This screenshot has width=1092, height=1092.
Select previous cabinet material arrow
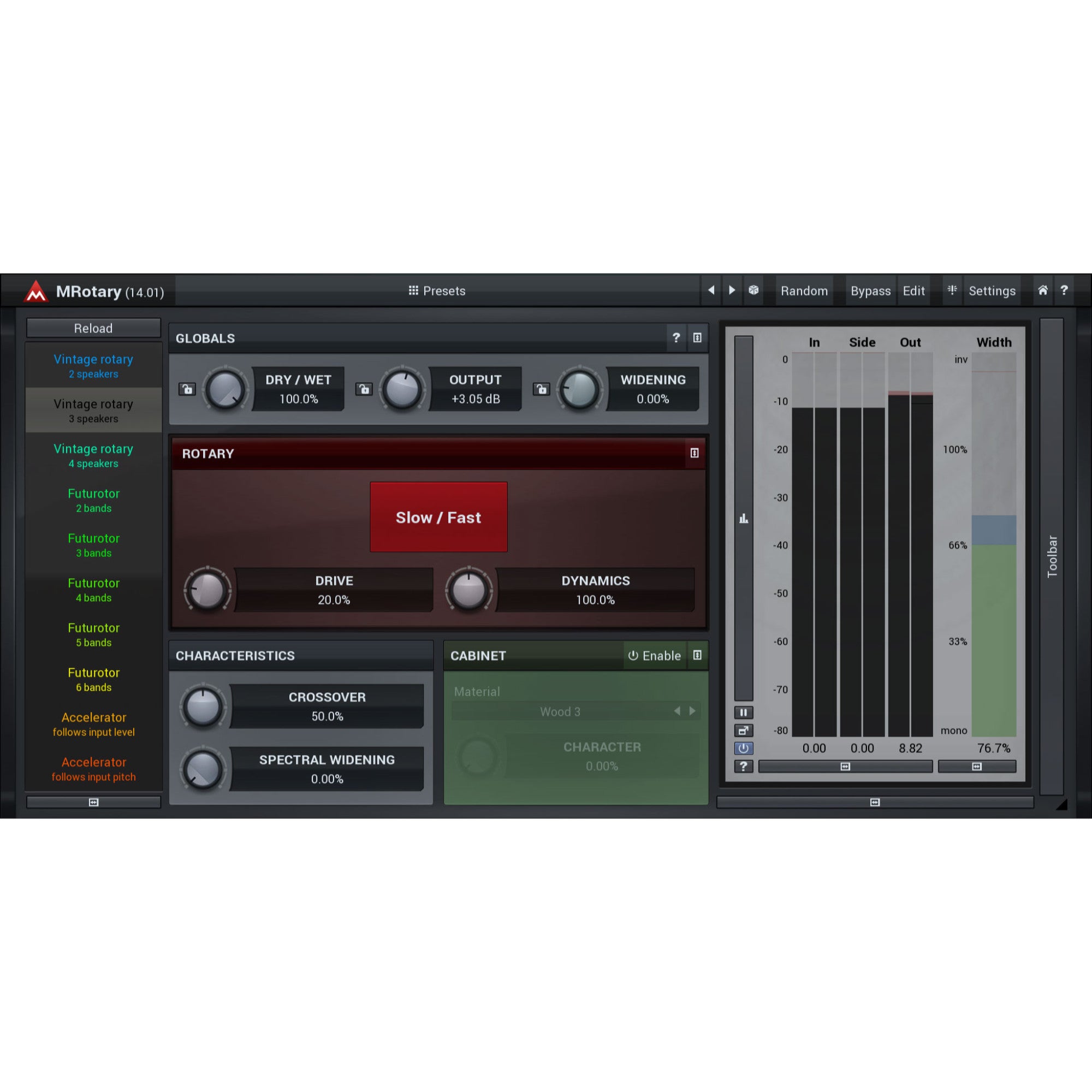pyautogui.click(x=677, y=711)
